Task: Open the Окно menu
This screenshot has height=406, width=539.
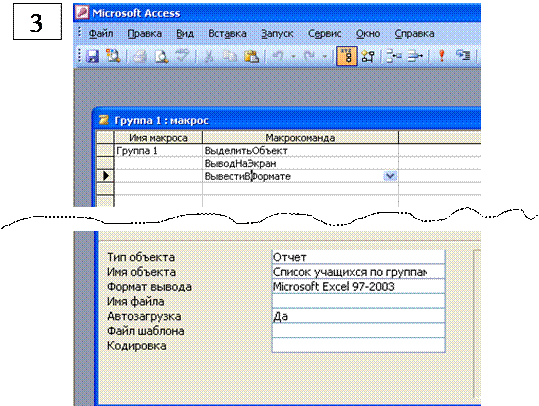Action: 368,34
